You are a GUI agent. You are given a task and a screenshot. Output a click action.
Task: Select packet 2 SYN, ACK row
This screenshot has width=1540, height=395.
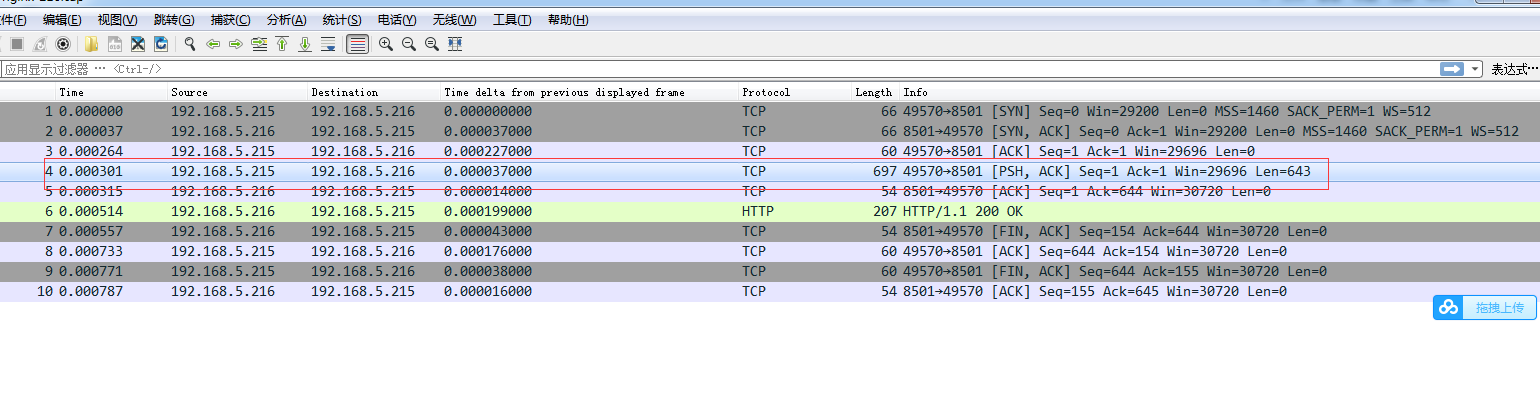tap(770, 131)
